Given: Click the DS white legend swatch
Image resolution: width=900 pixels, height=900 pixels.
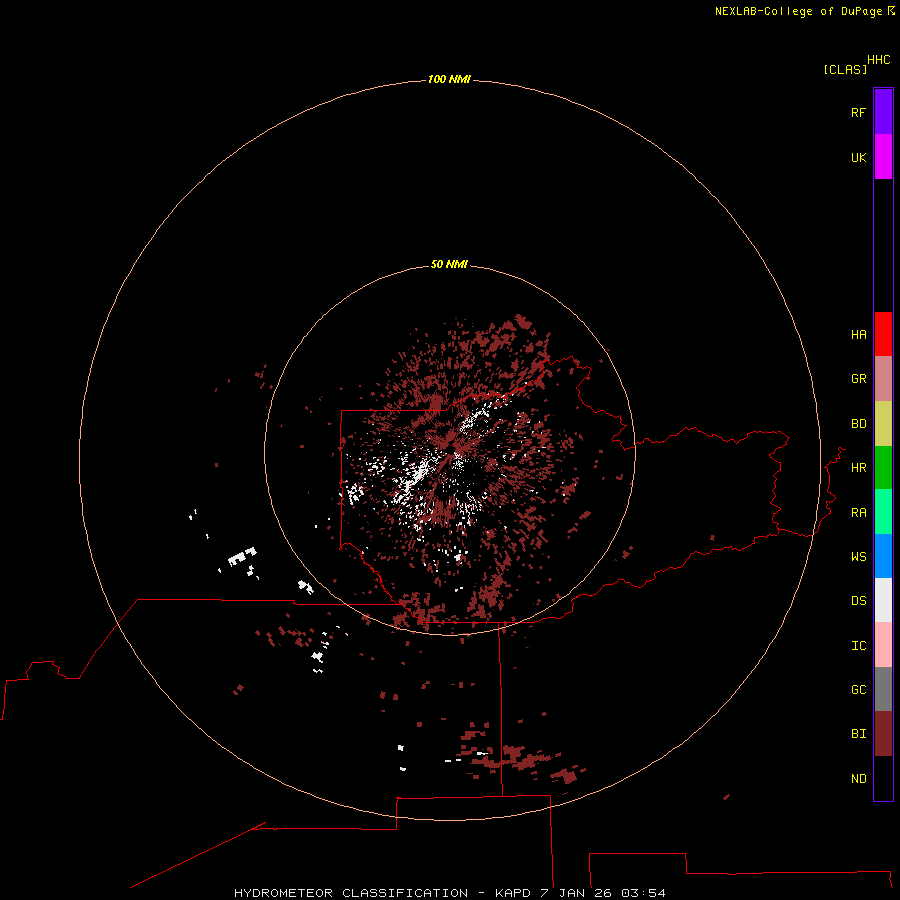Looking at the screenshot, I should coord(883,600).
